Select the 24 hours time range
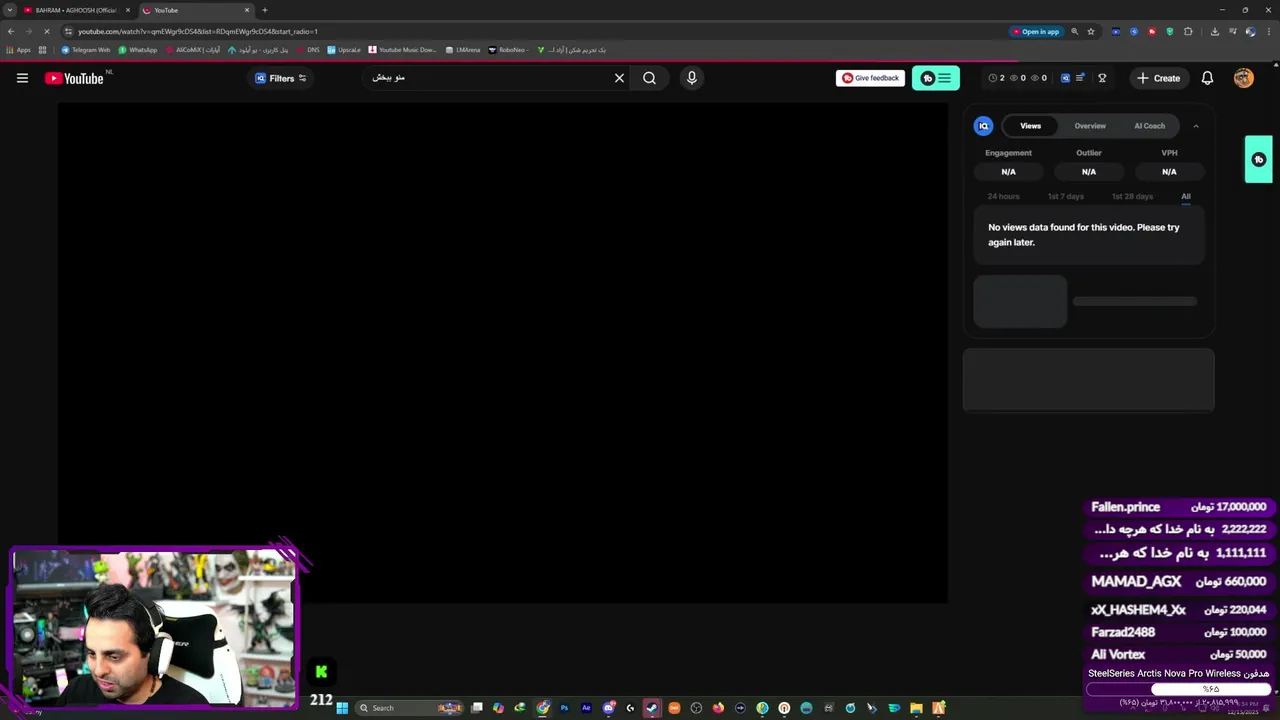 tap(1003, 196)
